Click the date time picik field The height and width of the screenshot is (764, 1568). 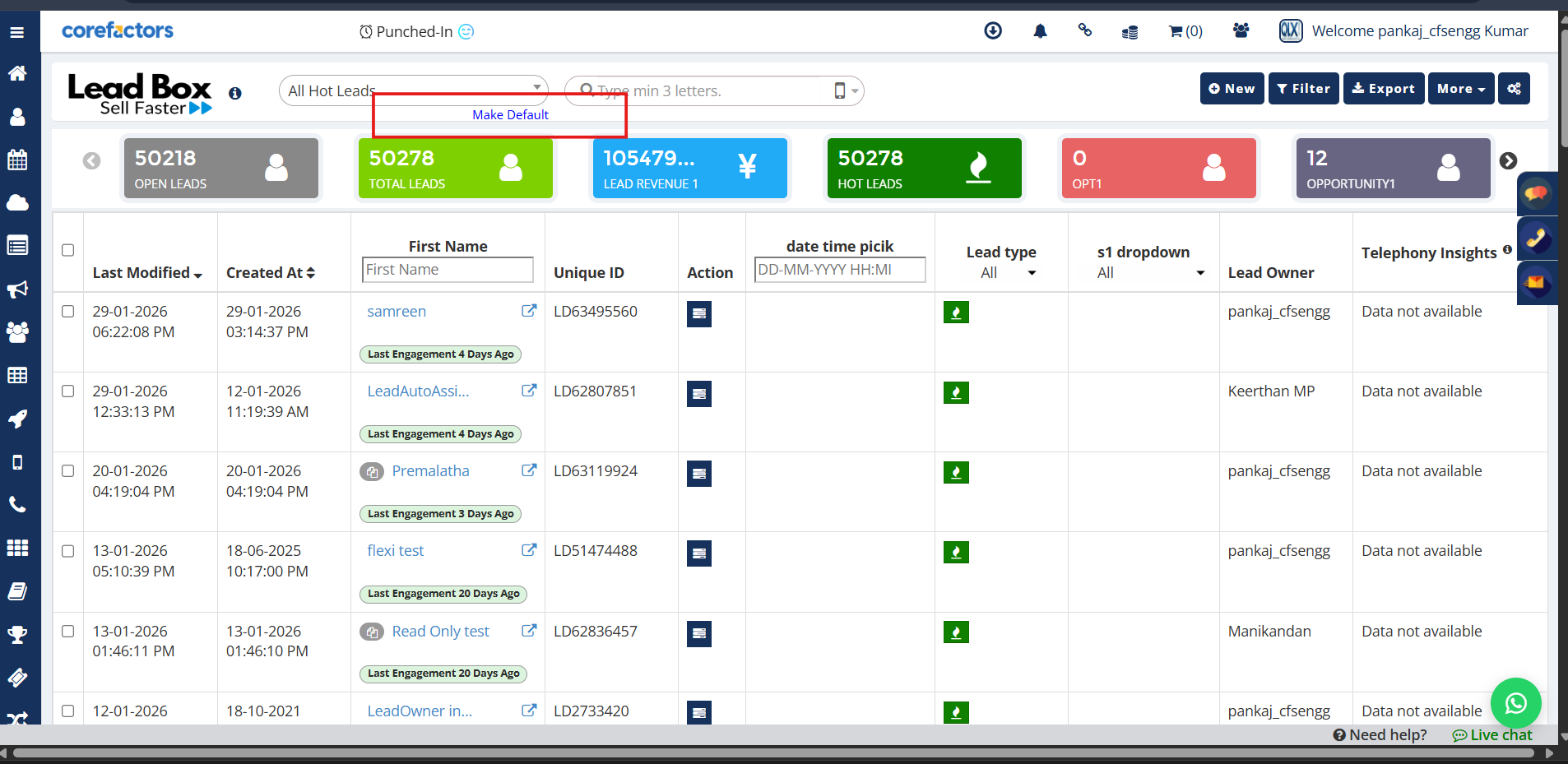click(840, 270)
